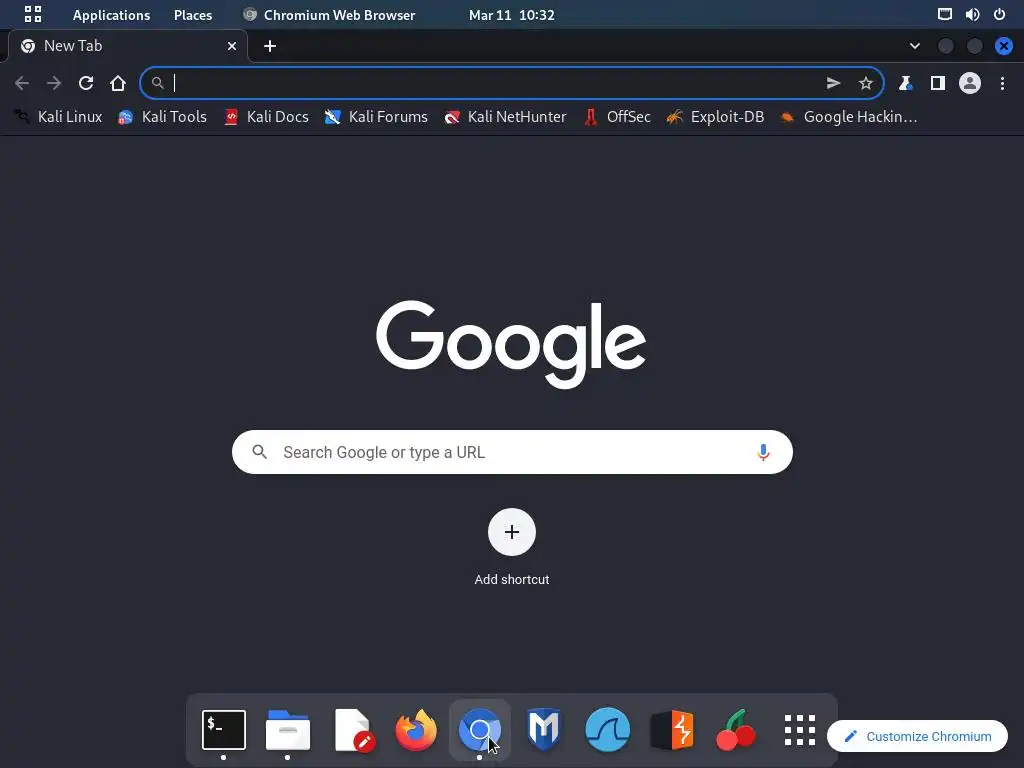Click the Google search box

(512, 452)
